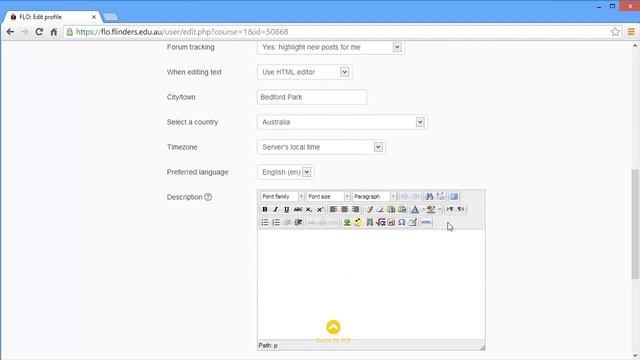The width and height of the screenshot is (640, 360).
Task: Open the Chrome menu
Action: click(631, 32)
